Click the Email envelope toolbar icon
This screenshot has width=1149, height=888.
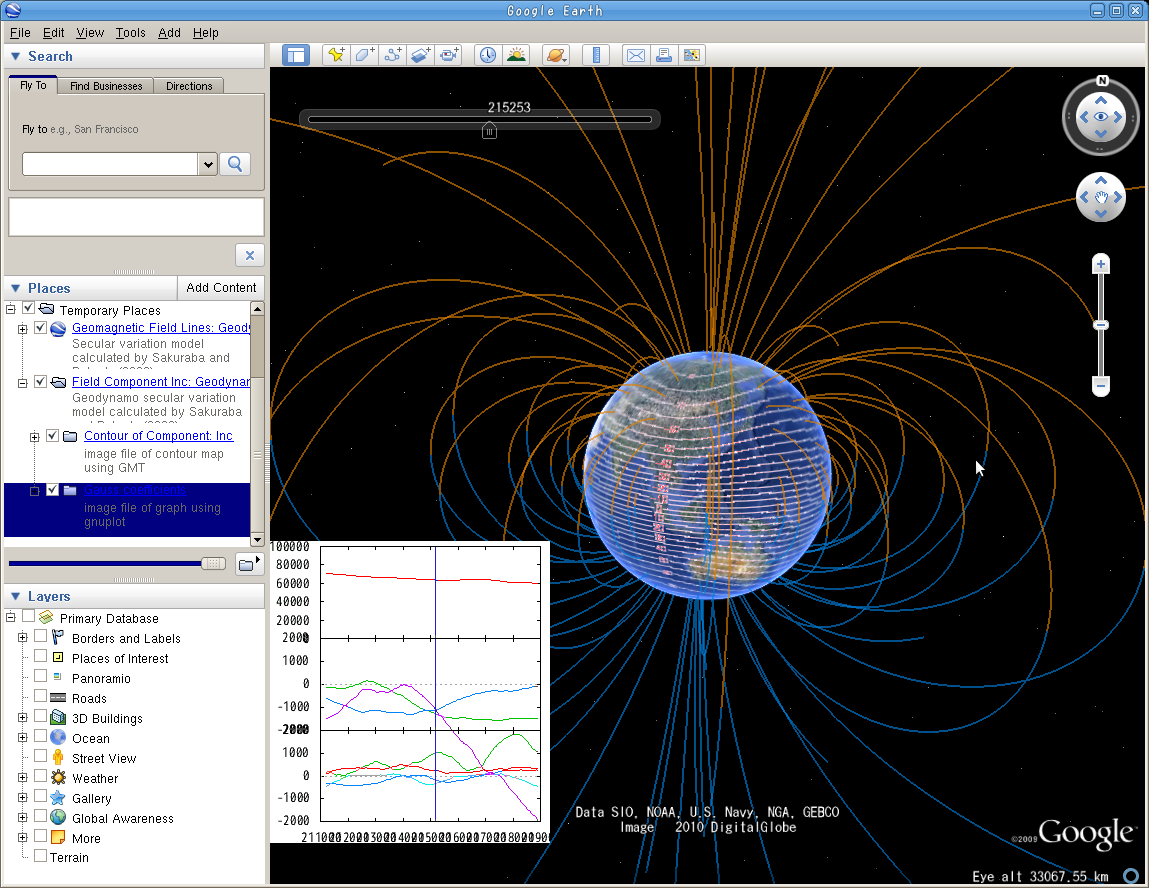click(x=635, y=55)
